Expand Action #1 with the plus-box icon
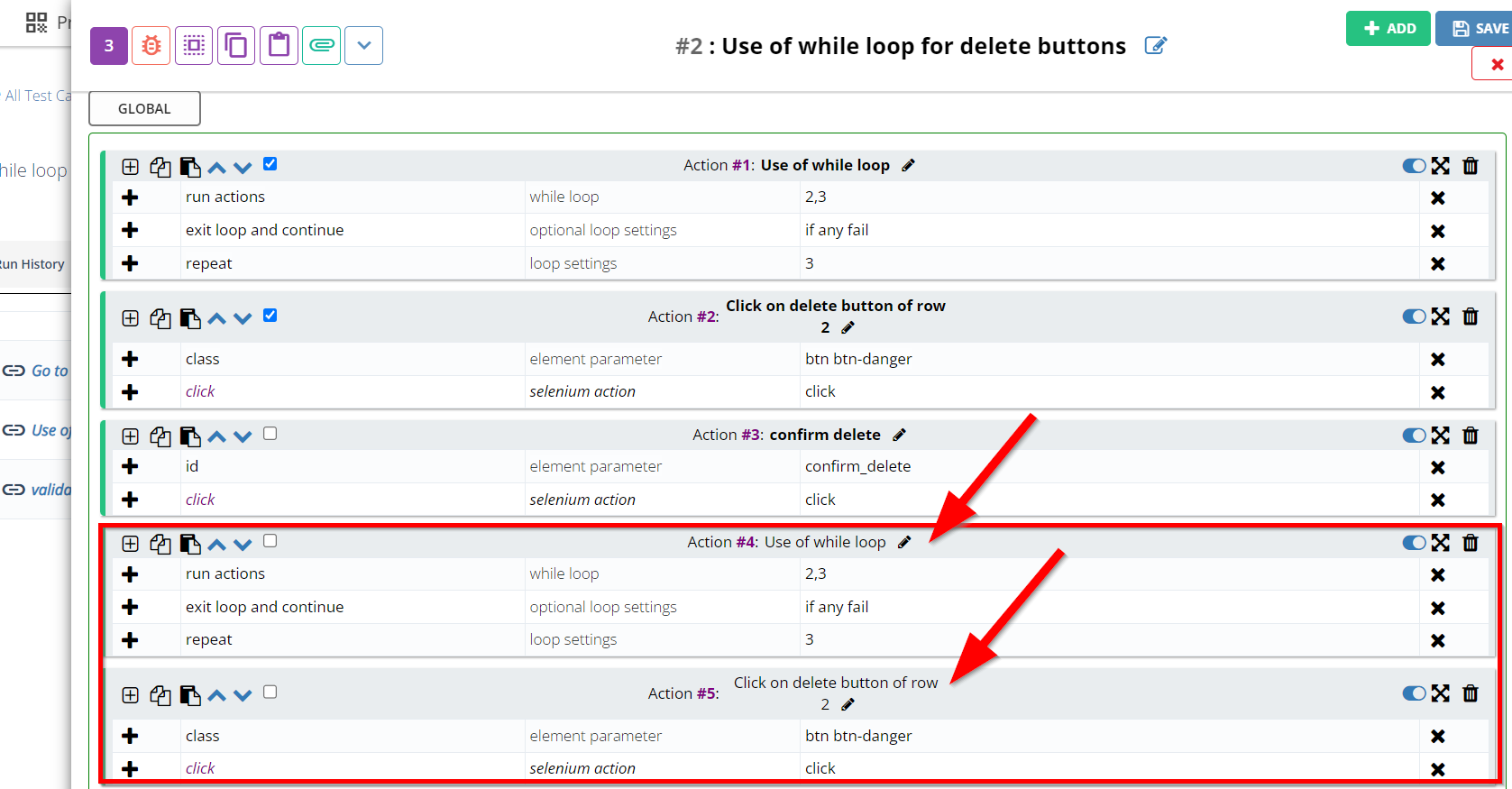This screenshot has height=789, width=1512. point(131,167)
